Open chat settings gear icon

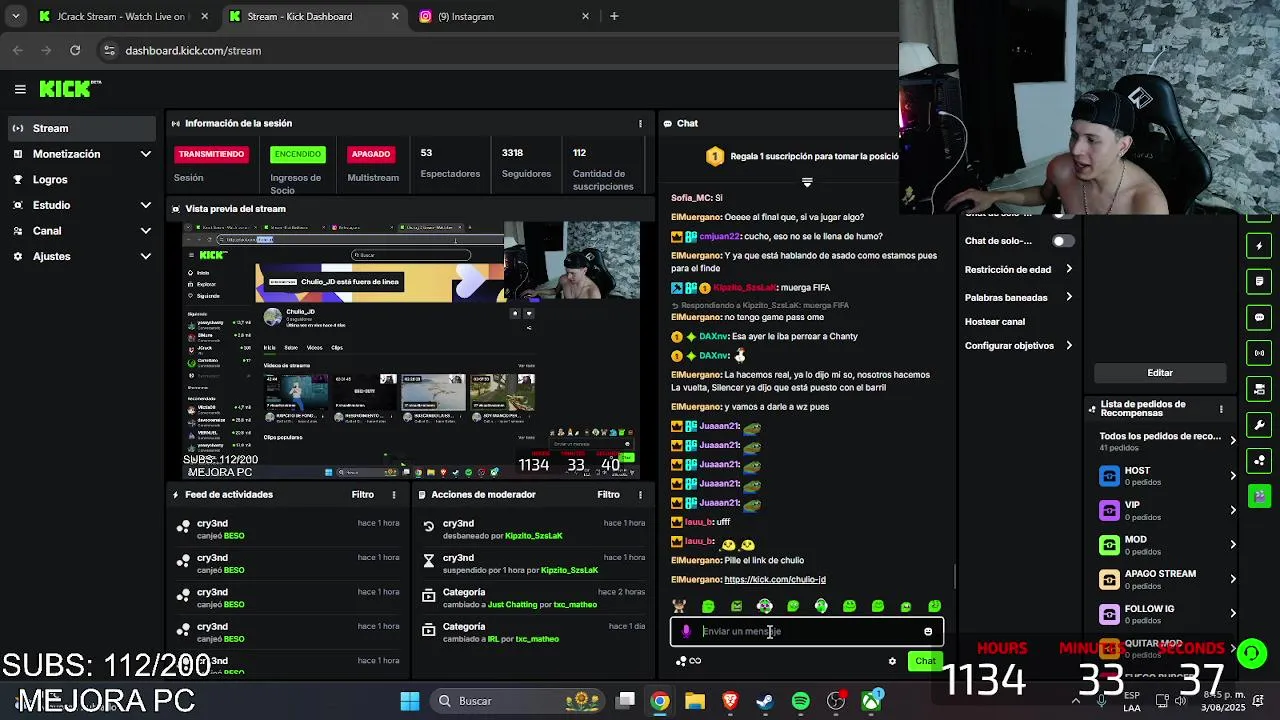(892, 660)
